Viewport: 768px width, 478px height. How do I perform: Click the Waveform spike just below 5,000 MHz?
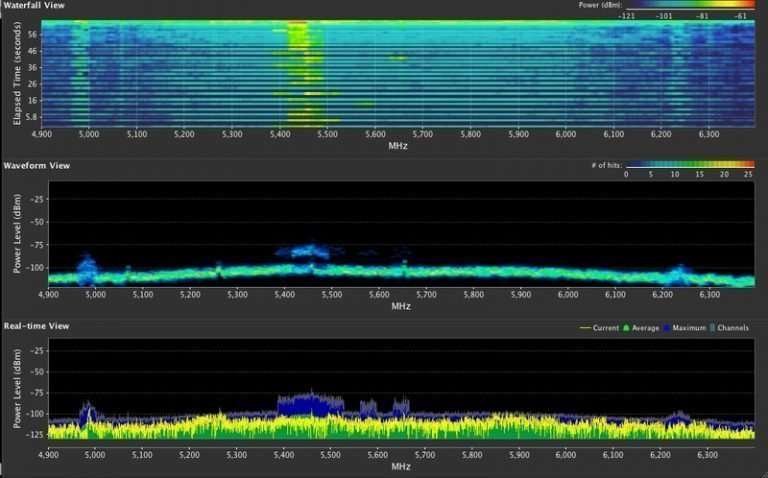(x=86, y=266)
